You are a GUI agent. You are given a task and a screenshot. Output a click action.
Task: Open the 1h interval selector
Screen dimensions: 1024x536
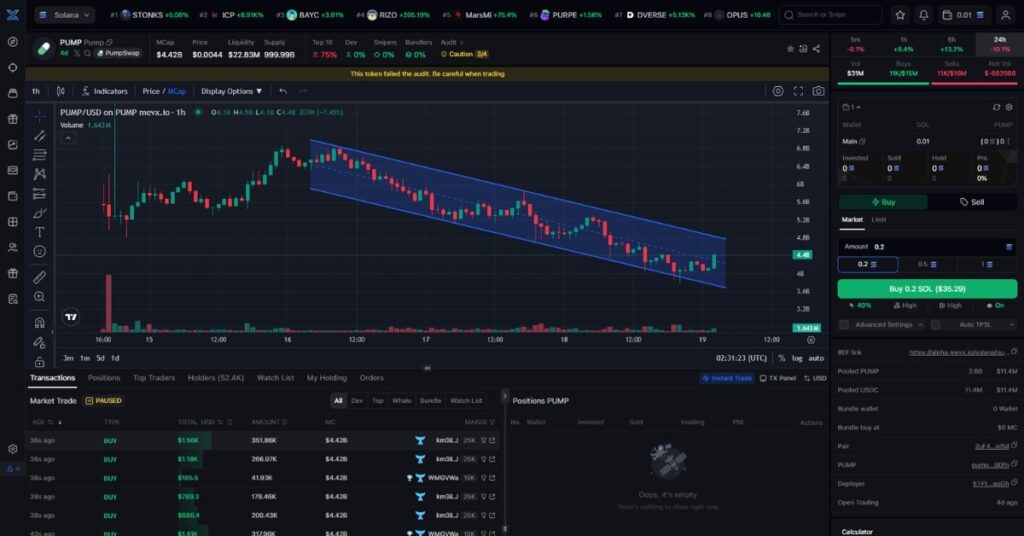[x=36, y=91]
